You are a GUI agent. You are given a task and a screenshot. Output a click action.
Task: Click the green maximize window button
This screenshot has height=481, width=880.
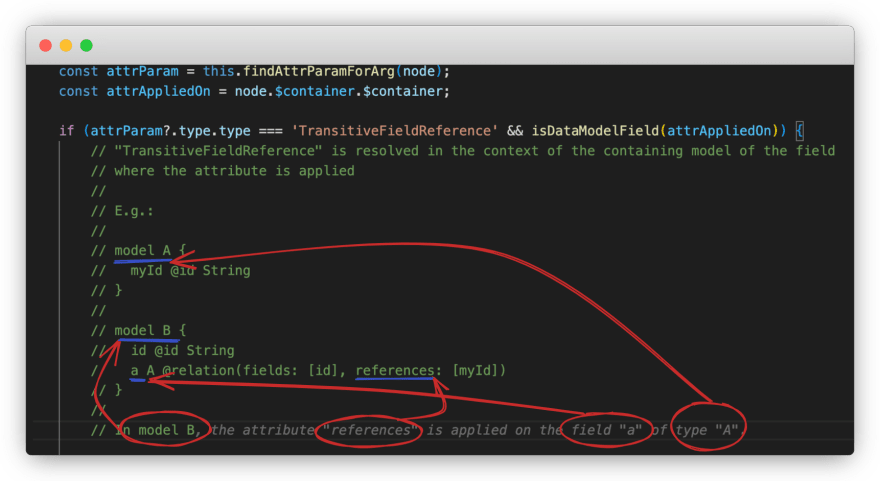86,45
